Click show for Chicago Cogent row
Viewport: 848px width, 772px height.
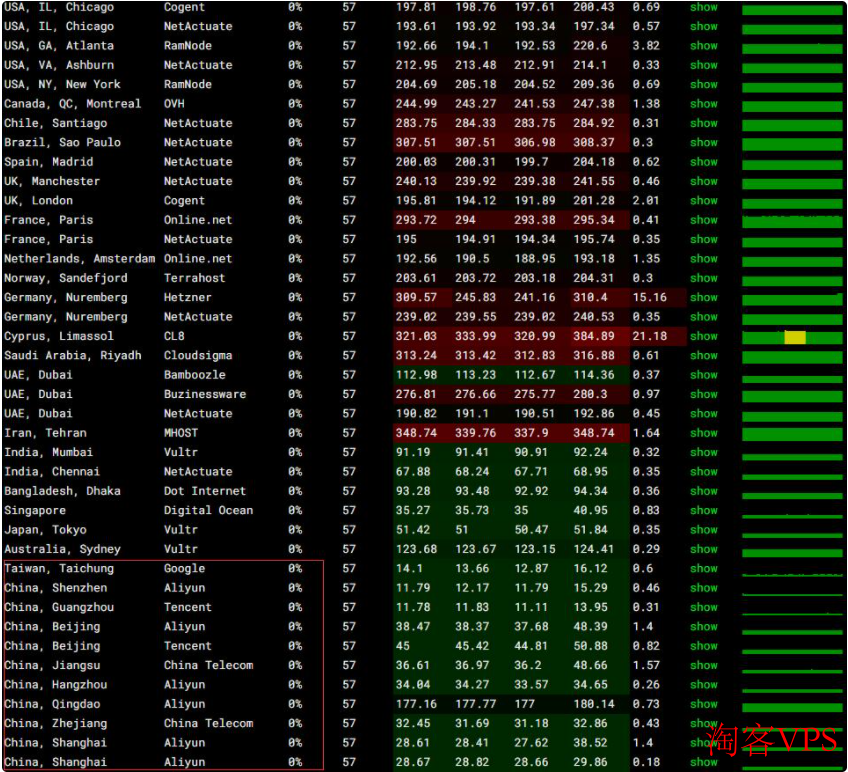point(704,7)
